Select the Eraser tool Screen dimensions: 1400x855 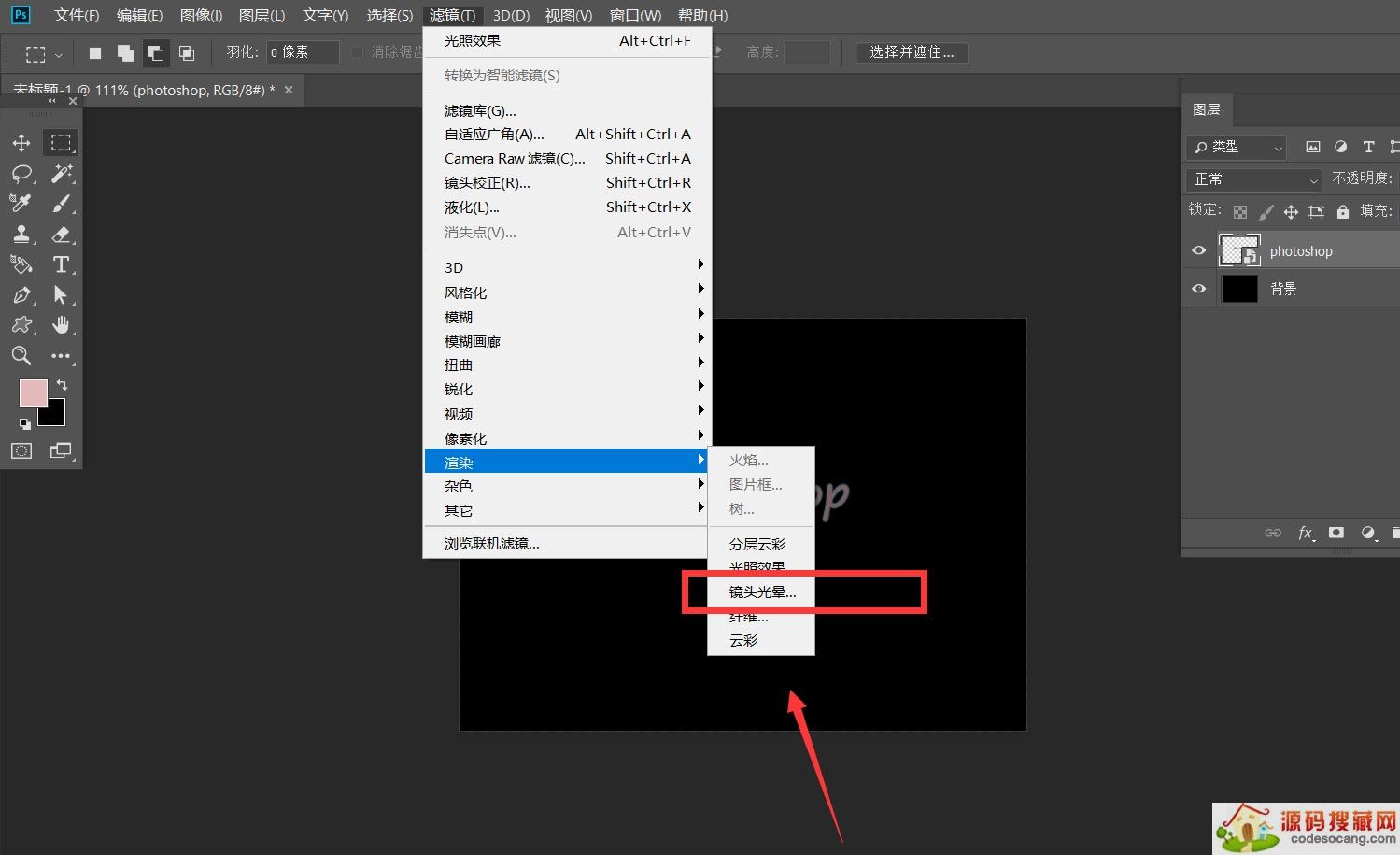(61, 234)
